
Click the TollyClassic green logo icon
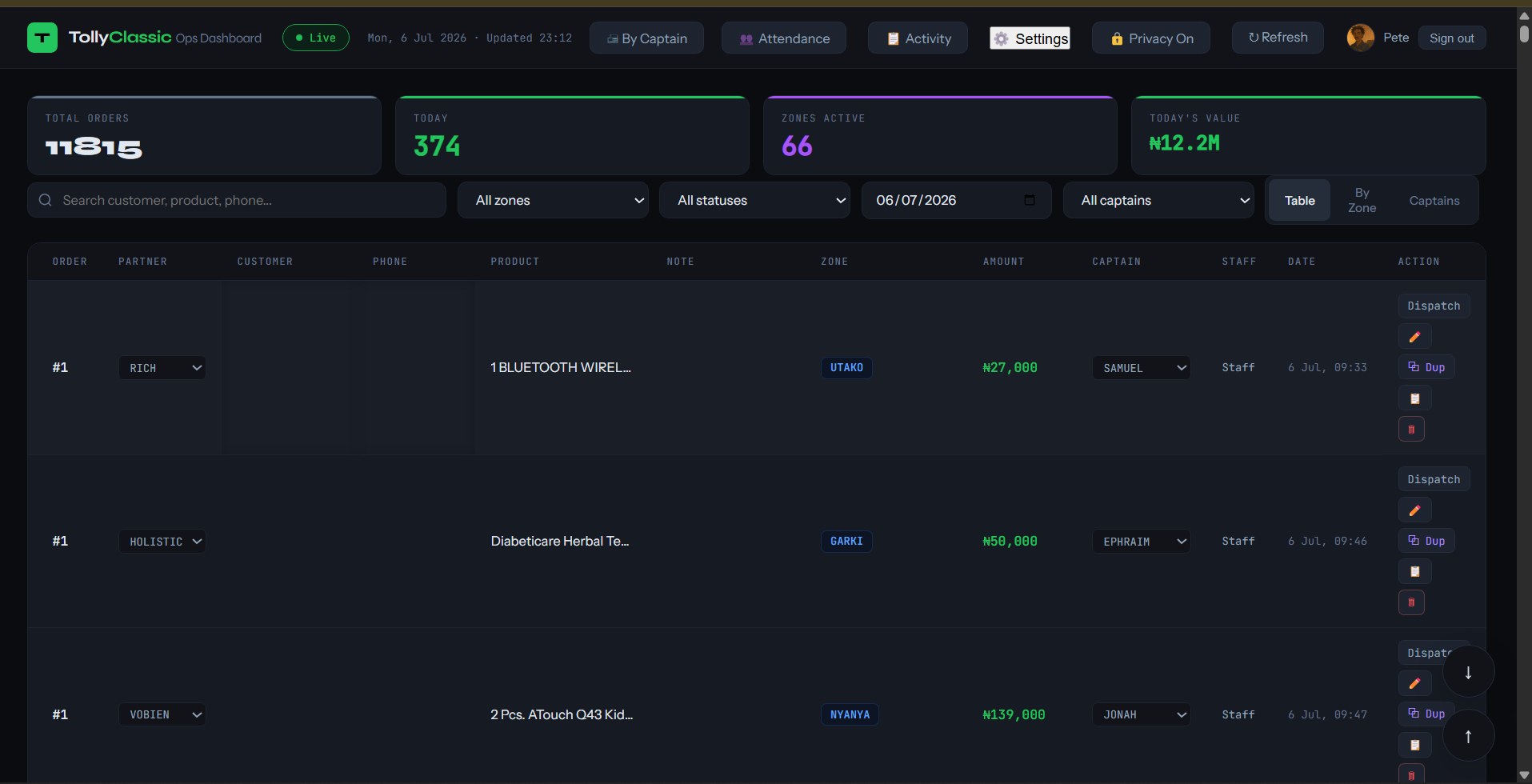(x=42, y=38)
